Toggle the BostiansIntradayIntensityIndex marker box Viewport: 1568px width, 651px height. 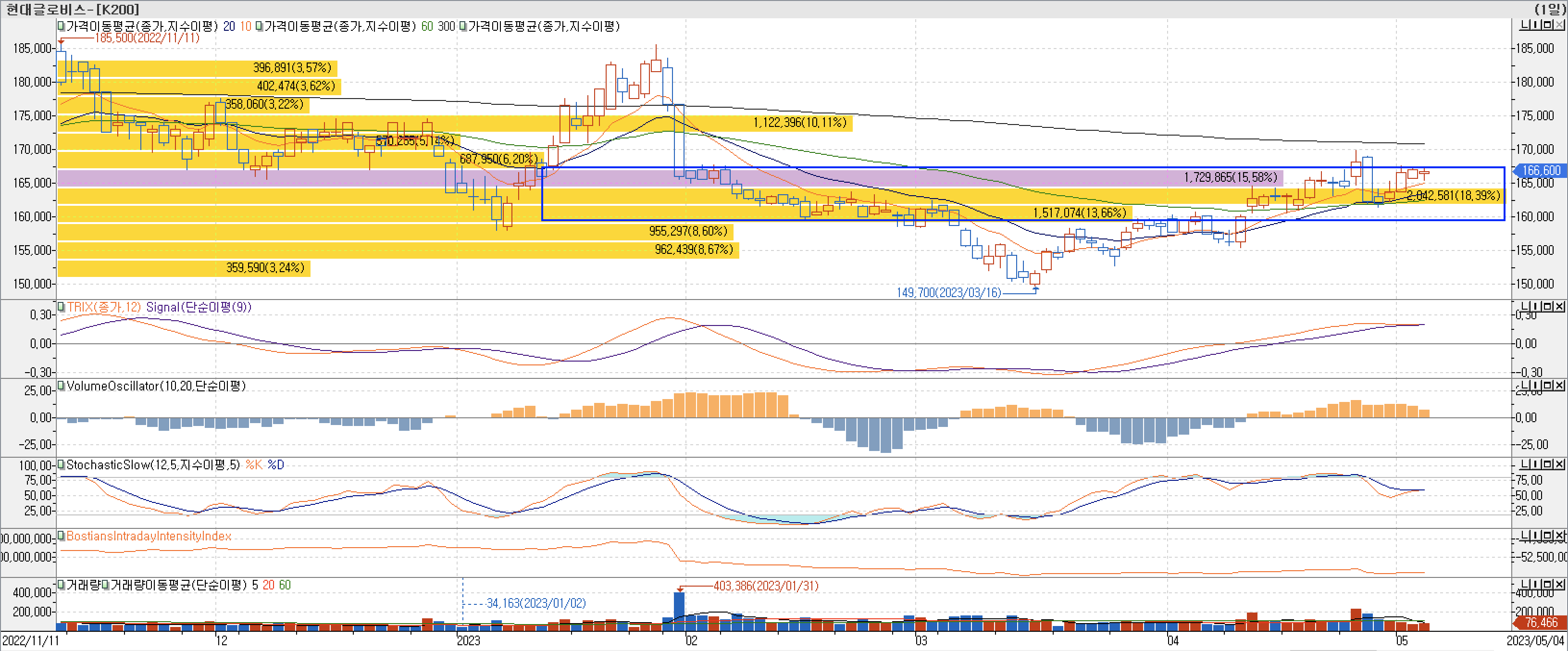click(x=61, y=536)
